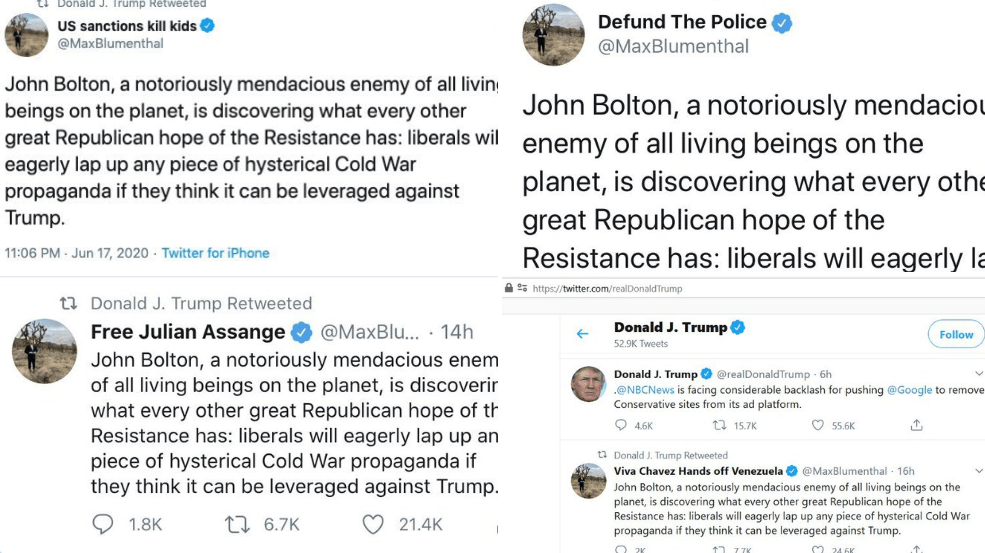This screenshot has height=553, width=985.
Task: Open options chevron on Viva Chavez tweet
Action: pyautogui.click(x=978, y=471)
